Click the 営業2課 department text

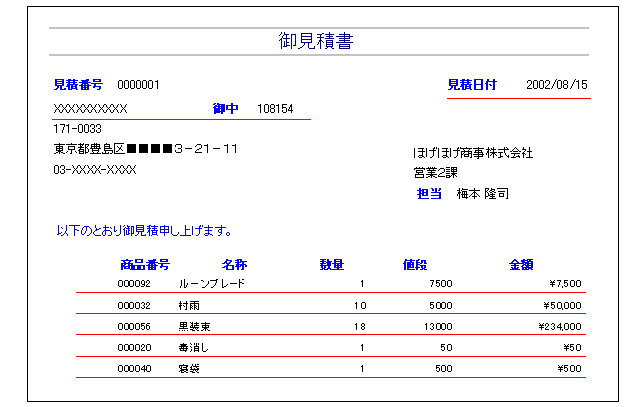(x=435, y=173)
